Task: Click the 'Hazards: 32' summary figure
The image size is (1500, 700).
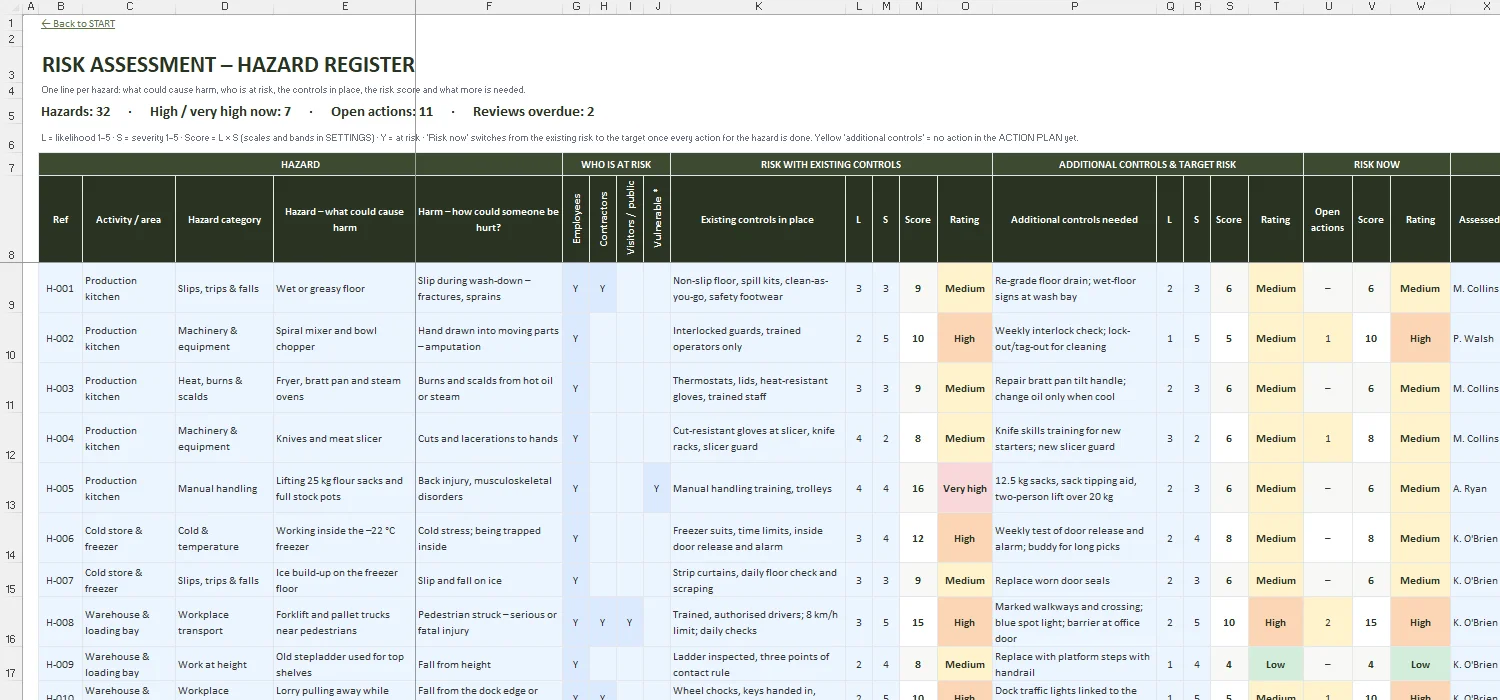Action: point(76,112)
